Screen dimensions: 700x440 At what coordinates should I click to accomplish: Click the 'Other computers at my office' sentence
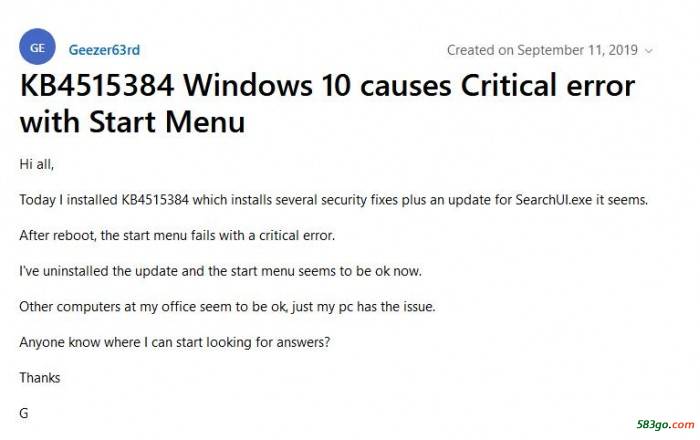227,307
